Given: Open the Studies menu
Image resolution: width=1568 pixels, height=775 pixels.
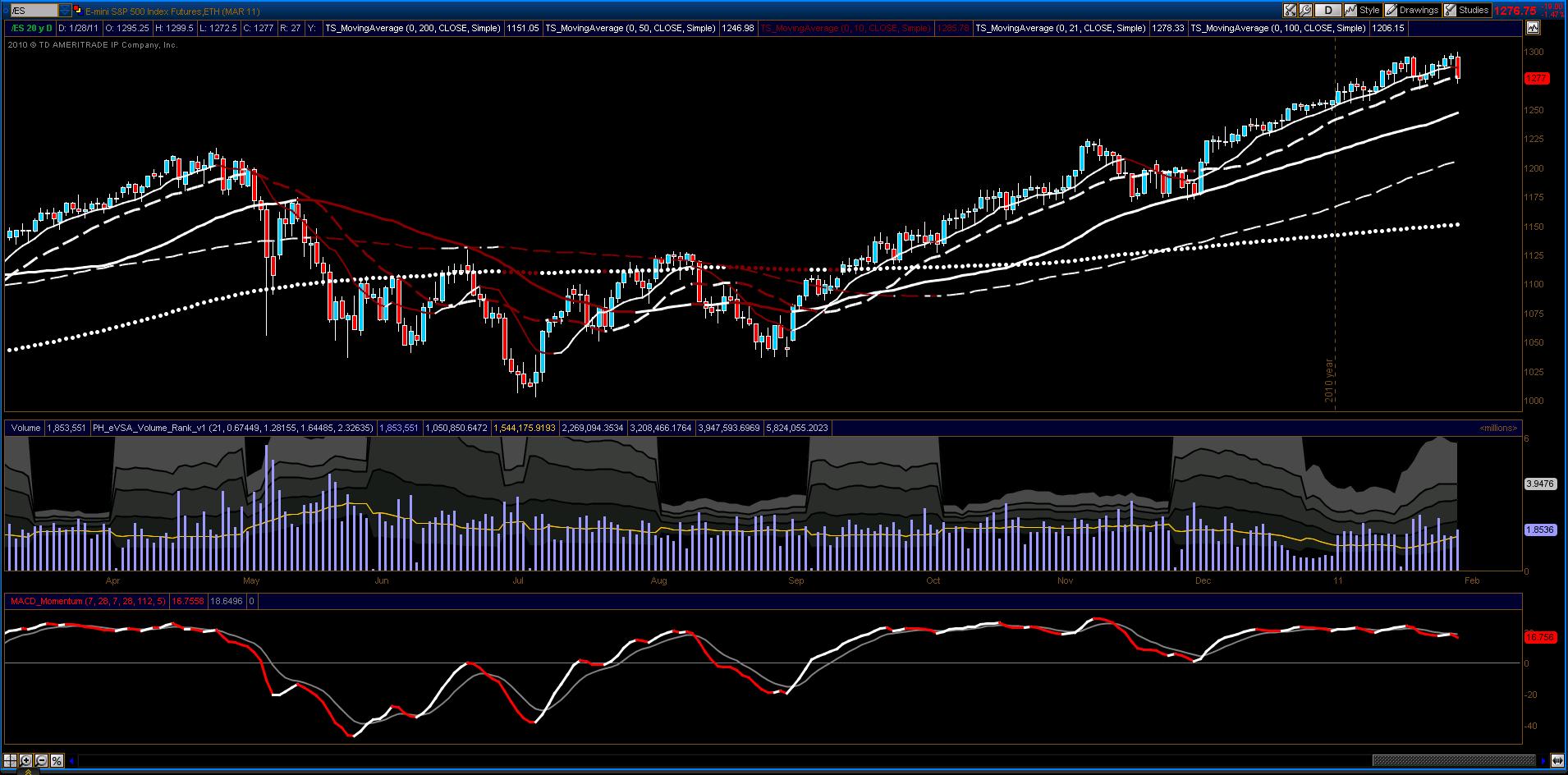Looking at the screenshot, I should click(x=1467, y=11).
